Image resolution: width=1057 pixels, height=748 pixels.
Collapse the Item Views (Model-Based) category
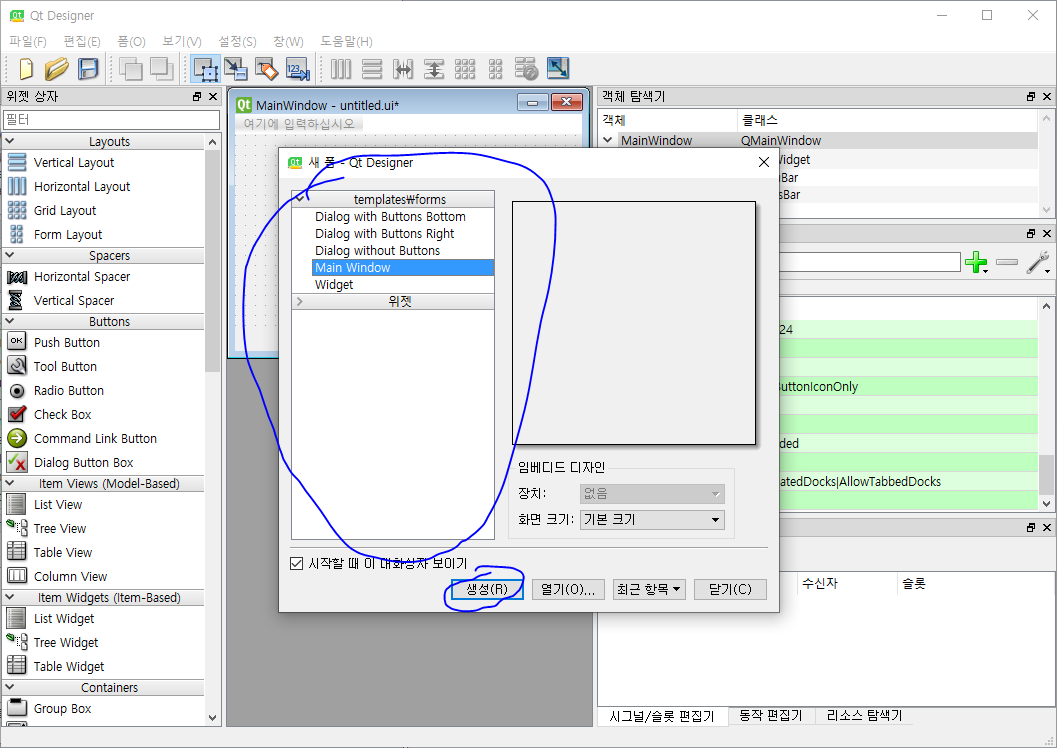10,483
